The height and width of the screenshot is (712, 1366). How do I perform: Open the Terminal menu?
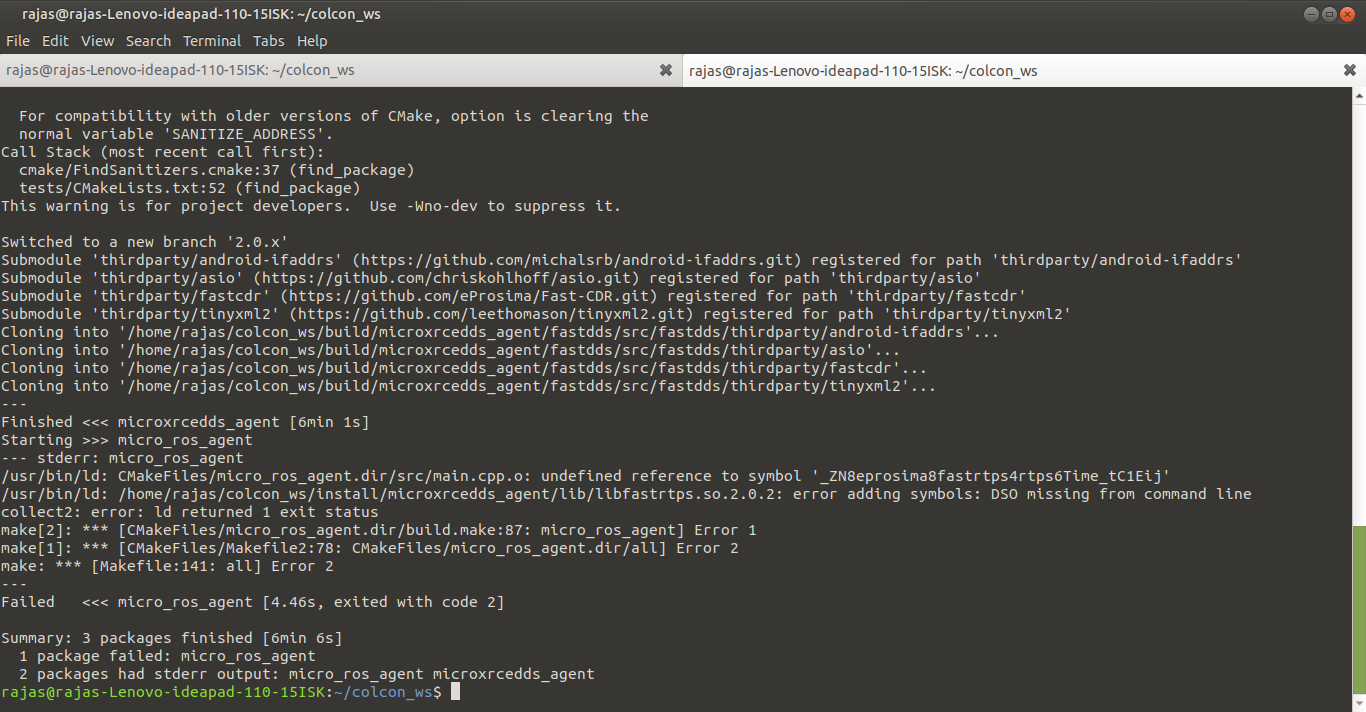pyautogui.click(x=211, y=41)
